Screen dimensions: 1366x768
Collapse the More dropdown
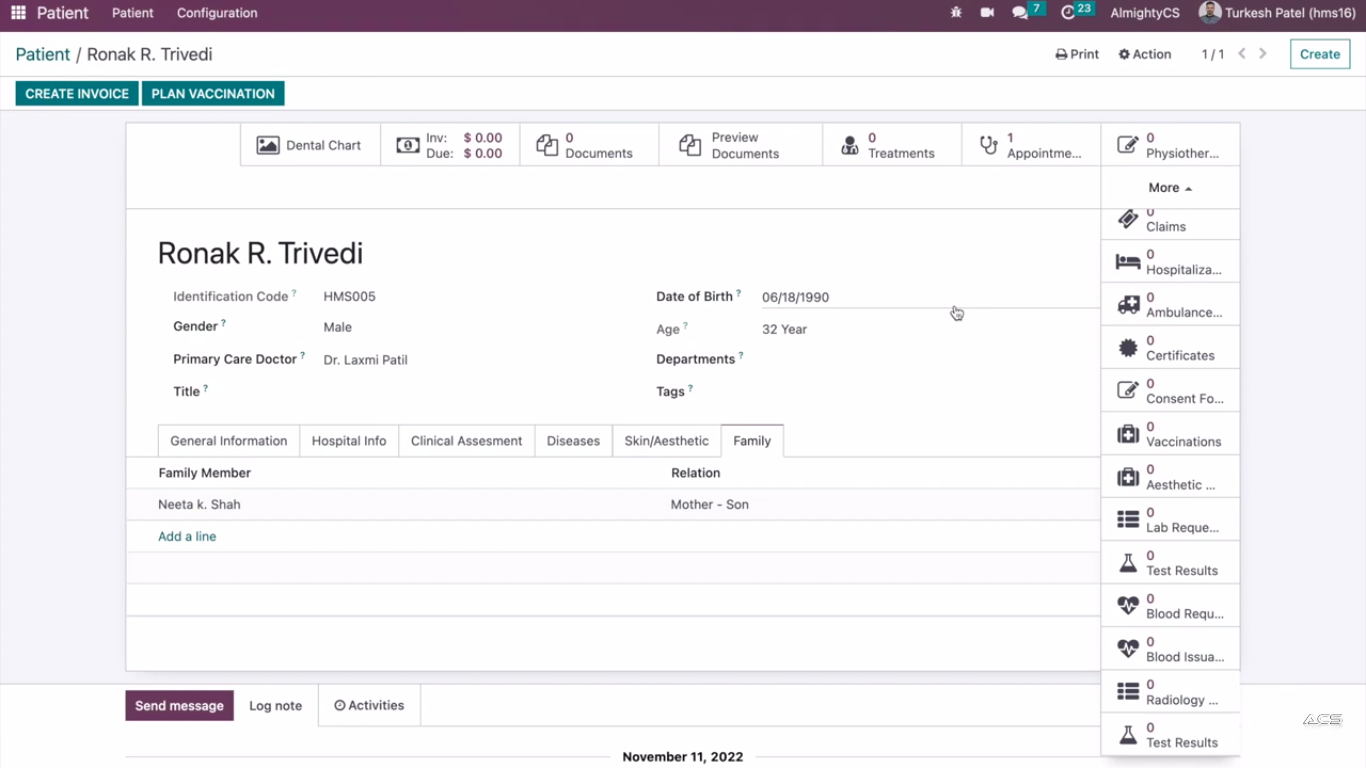1169,188
